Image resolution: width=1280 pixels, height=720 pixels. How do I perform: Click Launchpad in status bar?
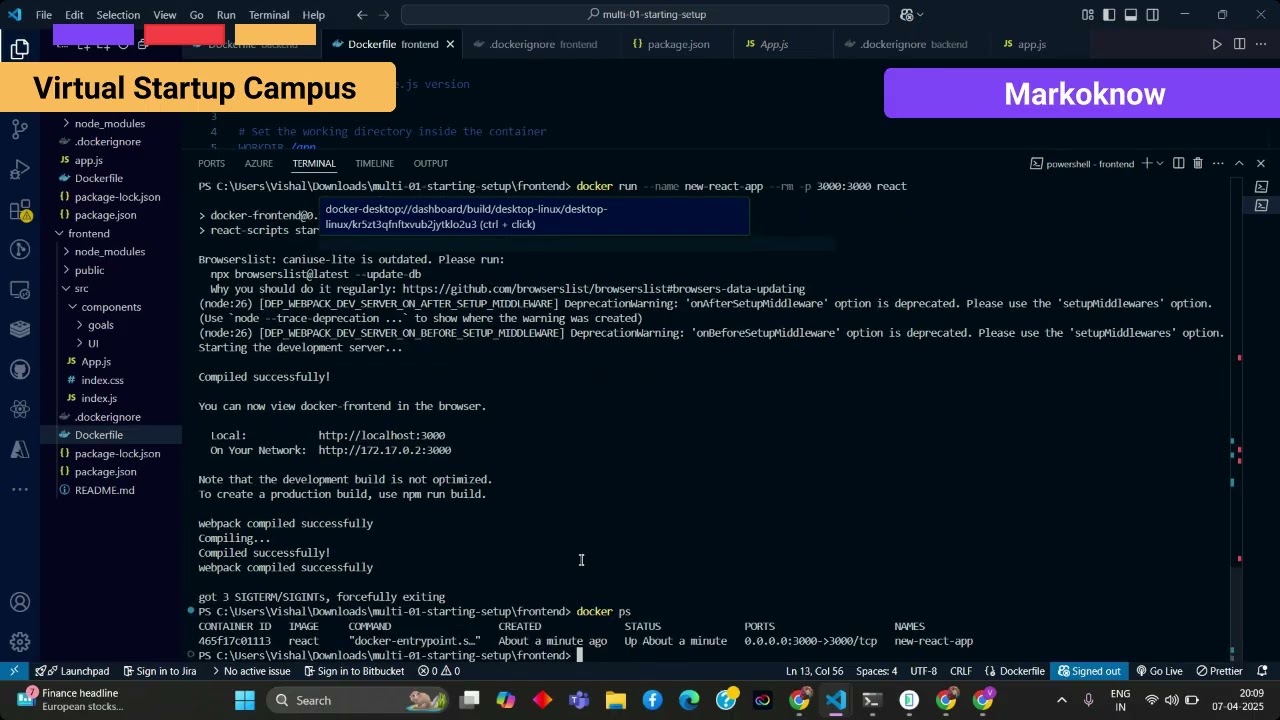point(72,671)
